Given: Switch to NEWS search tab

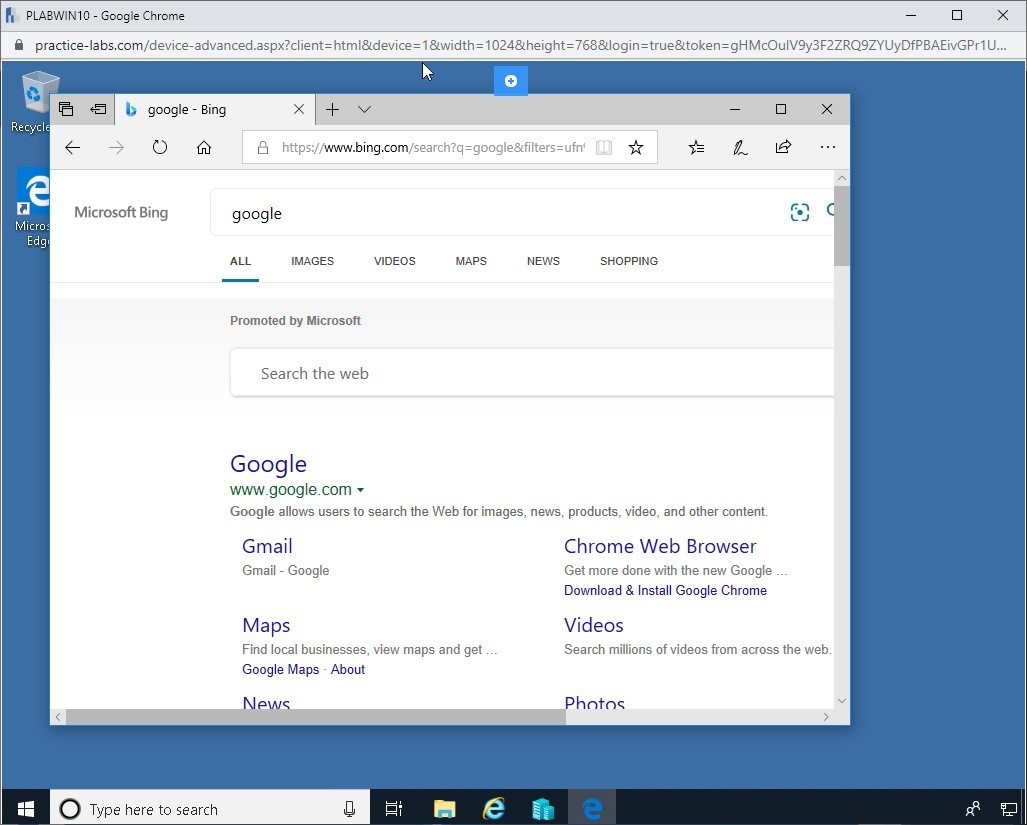Looking at the screenshot, I should (543, 261).
